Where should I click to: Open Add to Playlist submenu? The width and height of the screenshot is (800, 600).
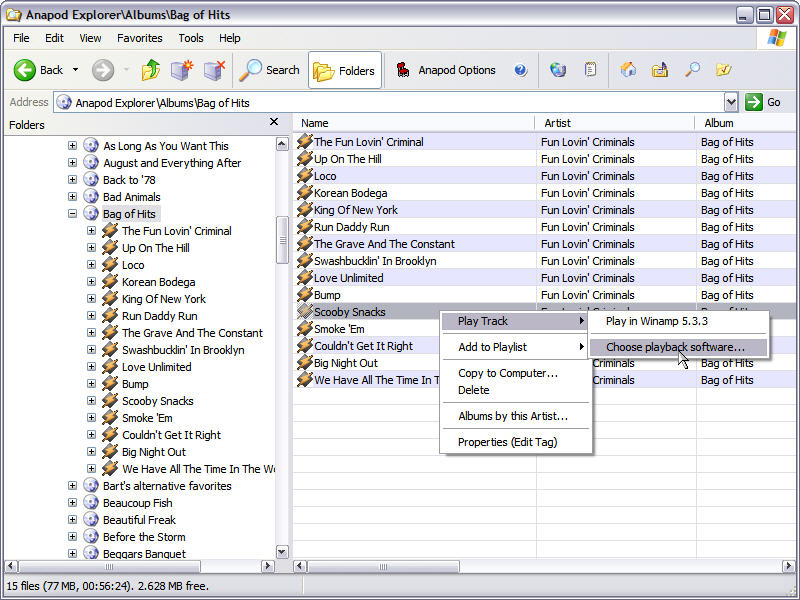coord(516,347)
